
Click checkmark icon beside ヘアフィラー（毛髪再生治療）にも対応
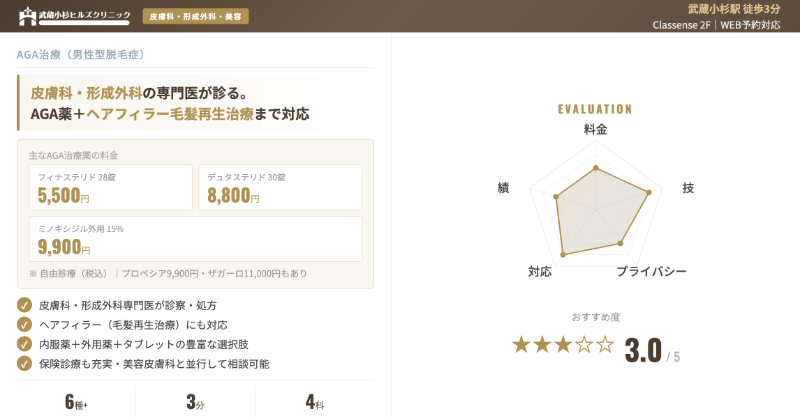pyautogui.click(x=25, y=325)
